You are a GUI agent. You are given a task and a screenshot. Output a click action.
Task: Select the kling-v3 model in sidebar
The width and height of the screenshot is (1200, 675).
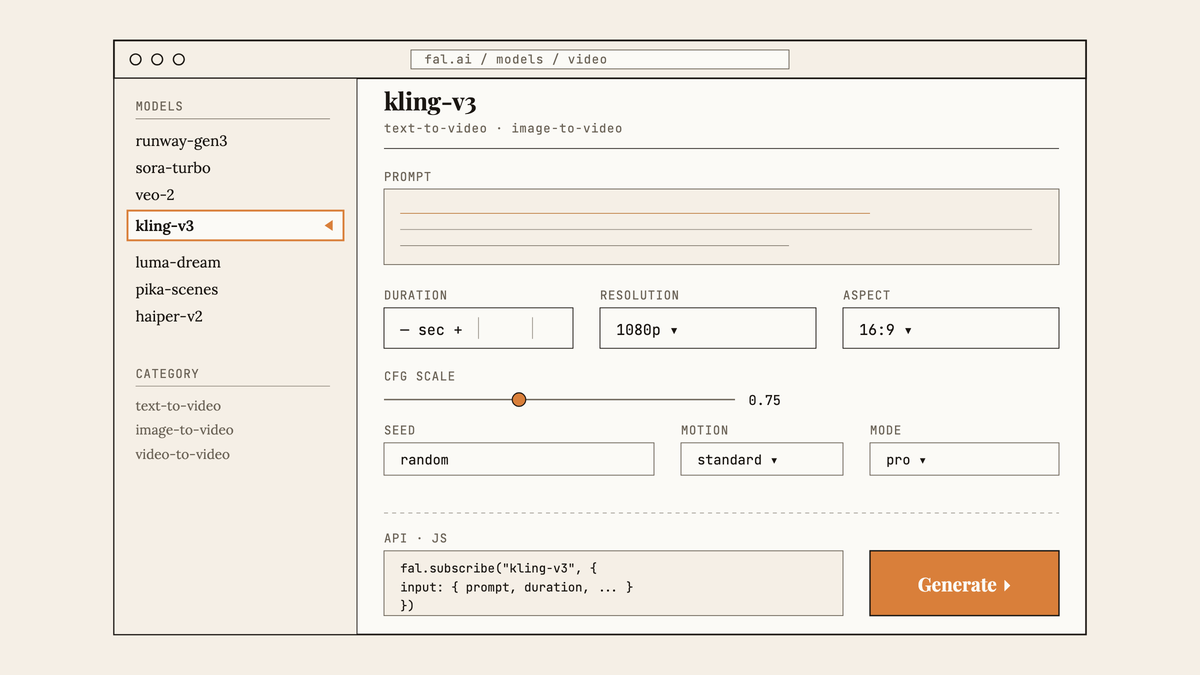point(235,226)
